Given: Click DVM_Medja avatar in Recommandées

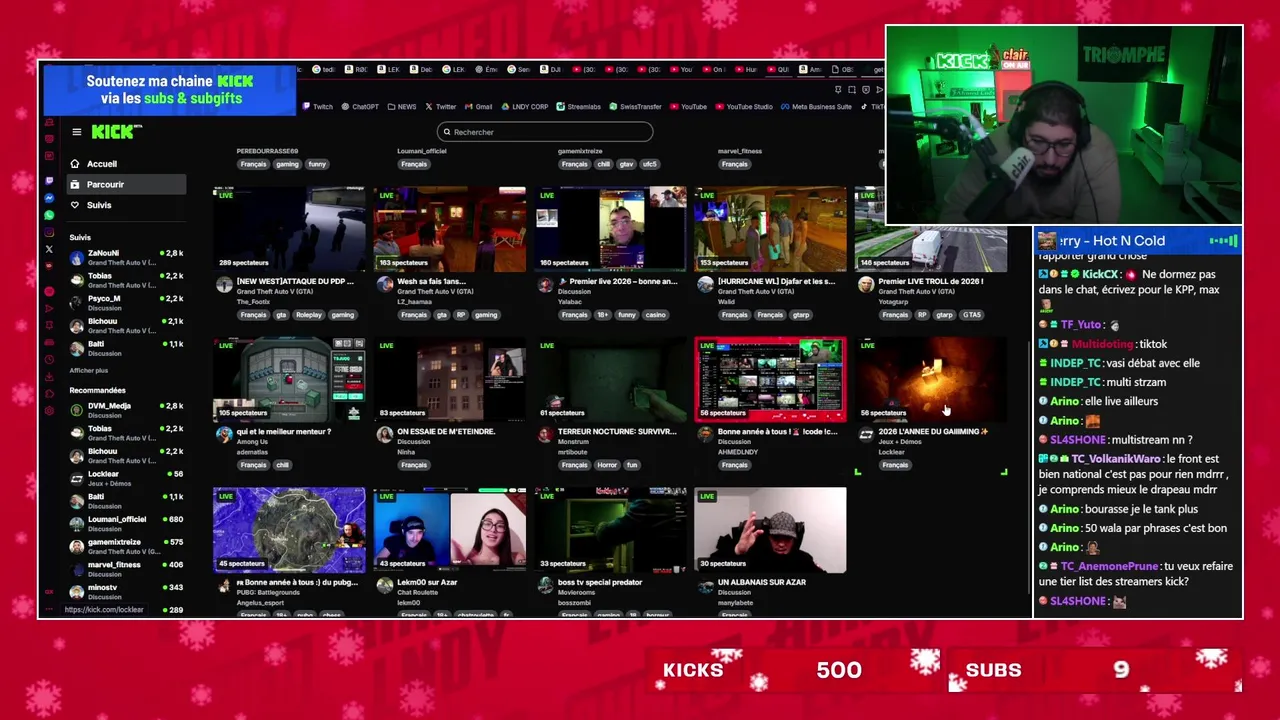Looking at the screenshot, I should pos(76,411).
